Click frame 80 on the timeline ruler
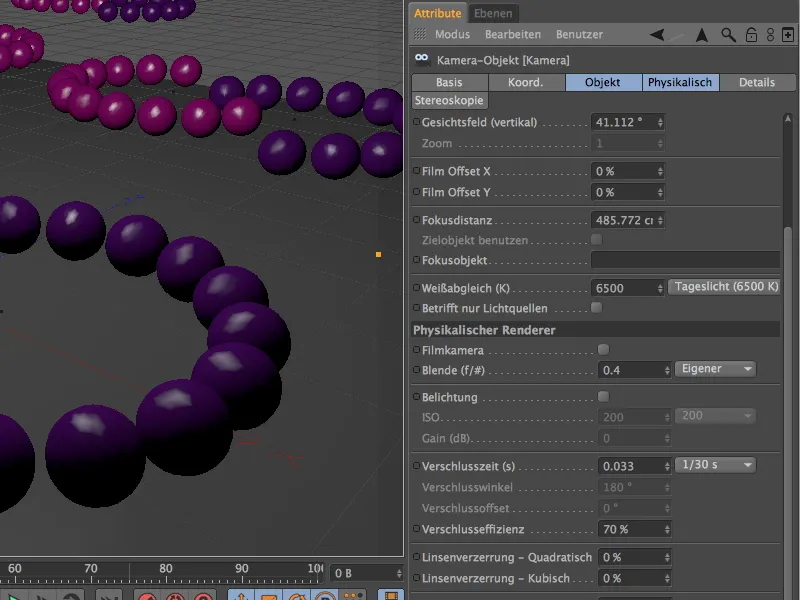This screenshot has width=800, height=600. pyautogui.click(x=165, y=568)
